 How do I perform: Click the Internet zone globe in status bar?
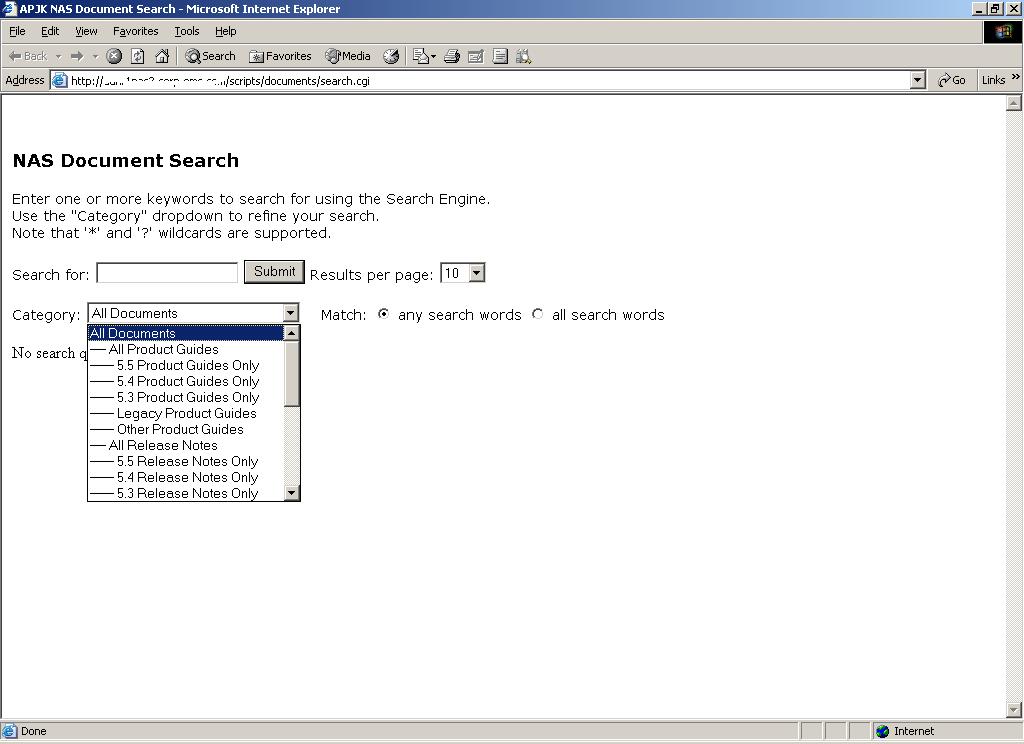(x=883, y=731)
